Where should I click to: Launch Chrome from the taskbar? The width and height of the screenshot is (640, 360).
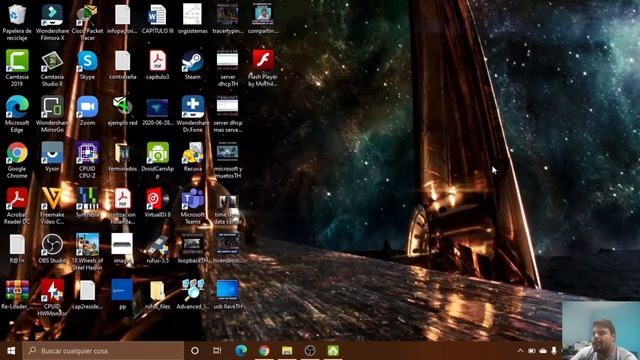[264, 351]
